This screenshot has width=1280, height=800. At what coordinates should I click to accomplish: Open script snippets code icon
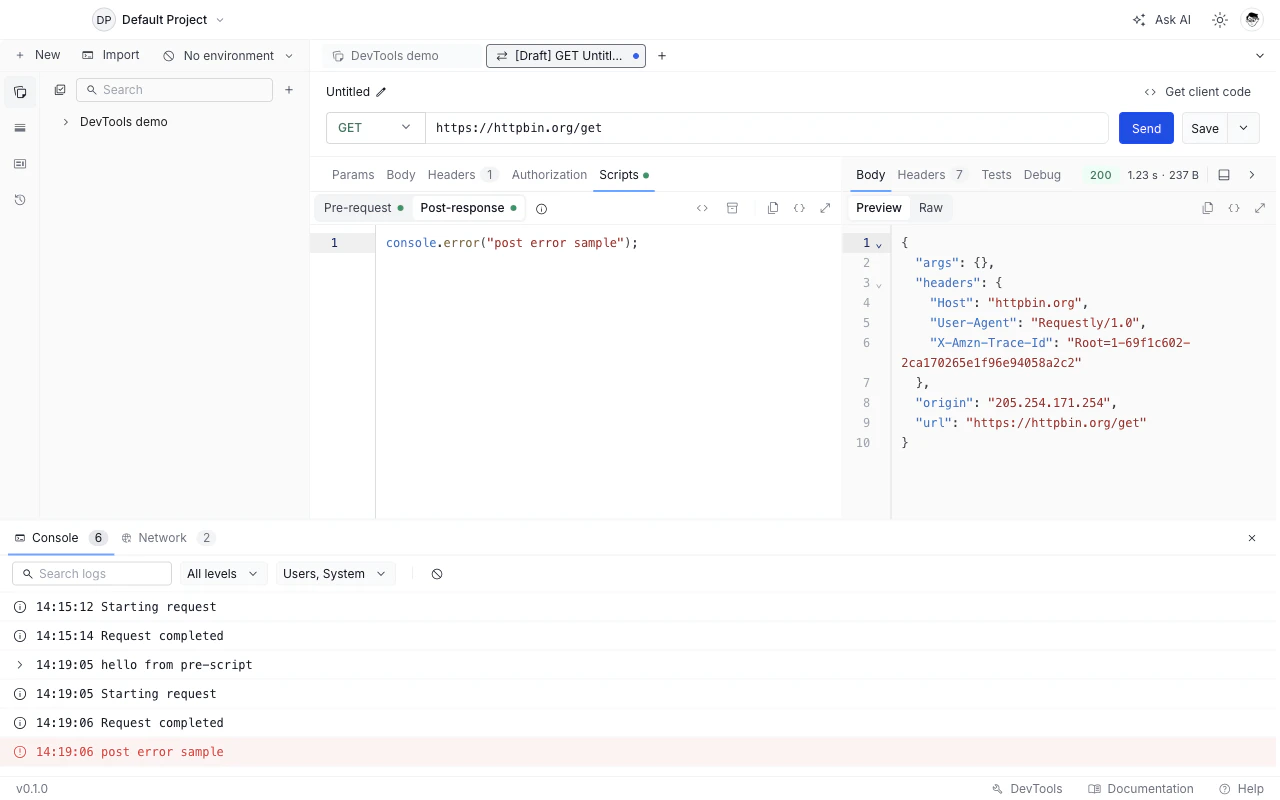[x=702, y=208]
